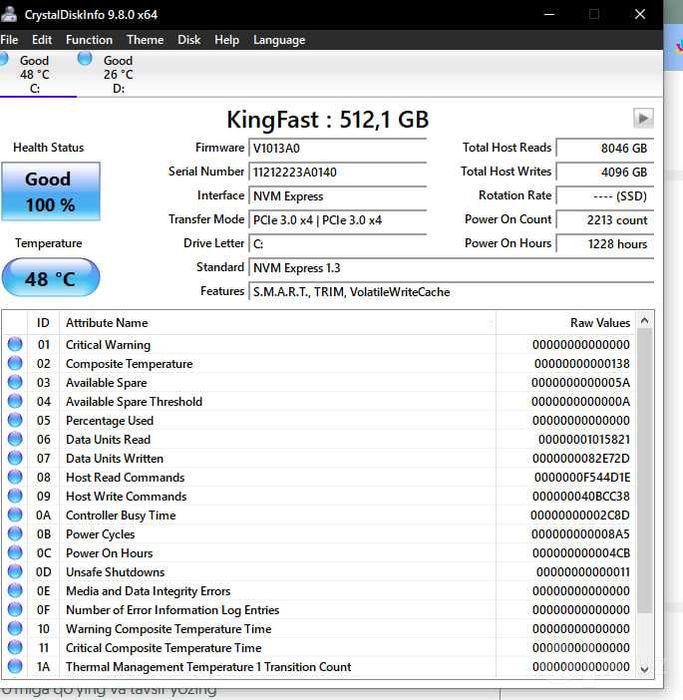Click the Total Host Writes value 4096 GB
Image resolution: width=683 pixels, height=700 pixels.
(605, 172)
